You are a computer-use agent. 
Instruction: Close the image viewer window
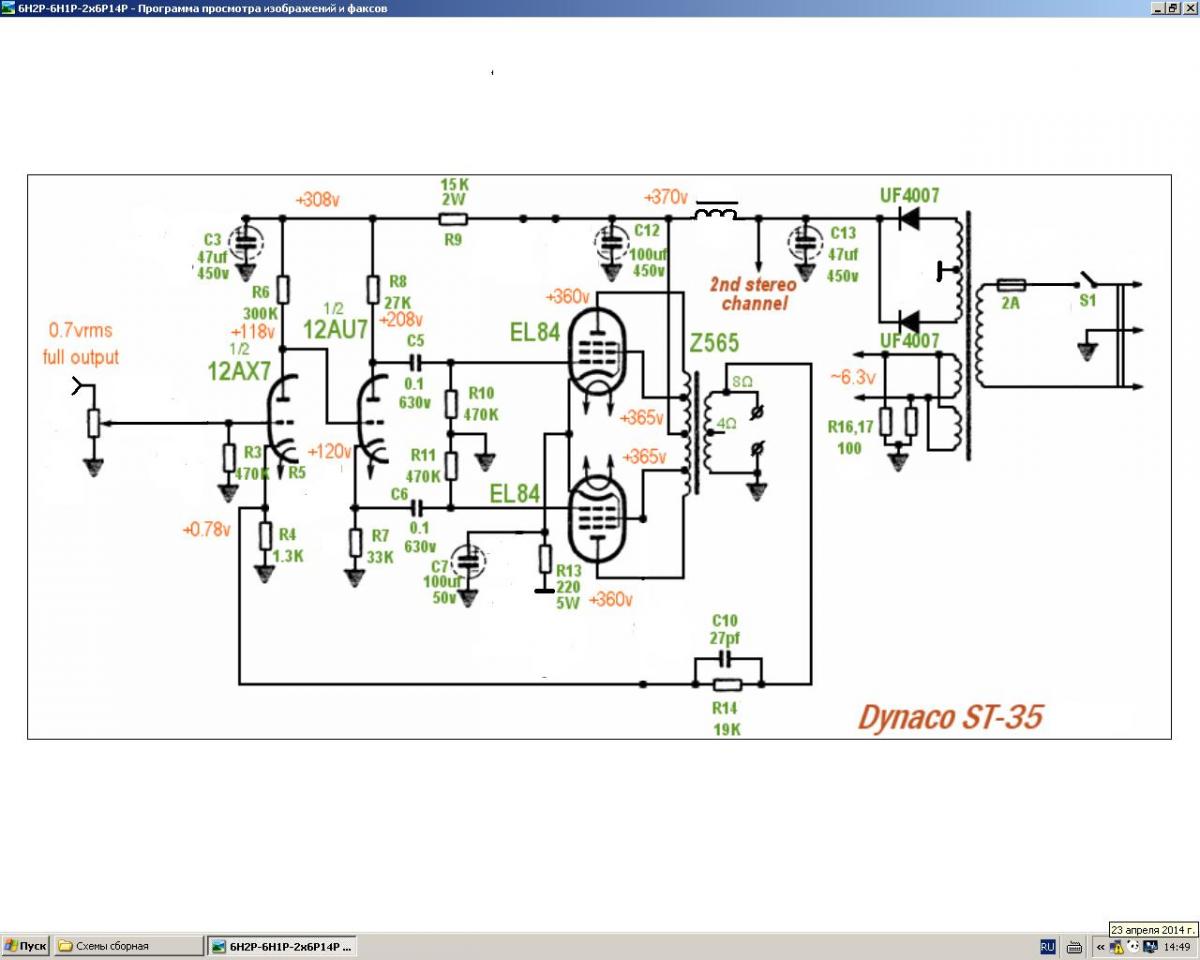1190,7
